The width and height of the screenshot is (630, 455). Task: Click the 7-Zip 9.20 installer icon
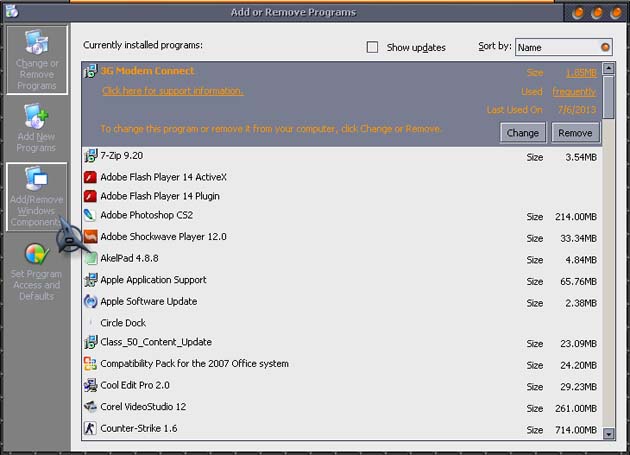(90, 156)
